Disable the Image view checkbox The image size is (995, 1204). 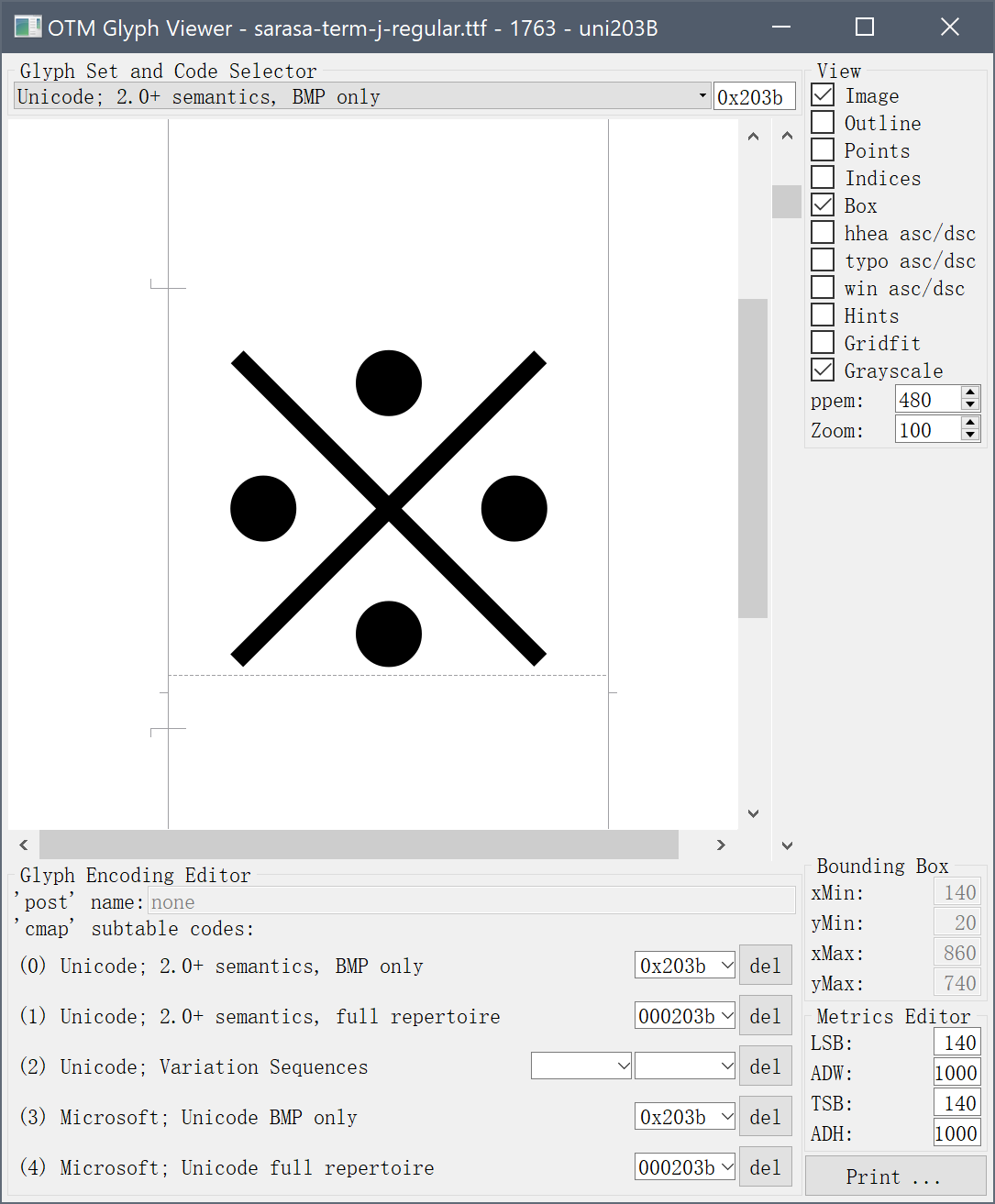pos(823,94)
